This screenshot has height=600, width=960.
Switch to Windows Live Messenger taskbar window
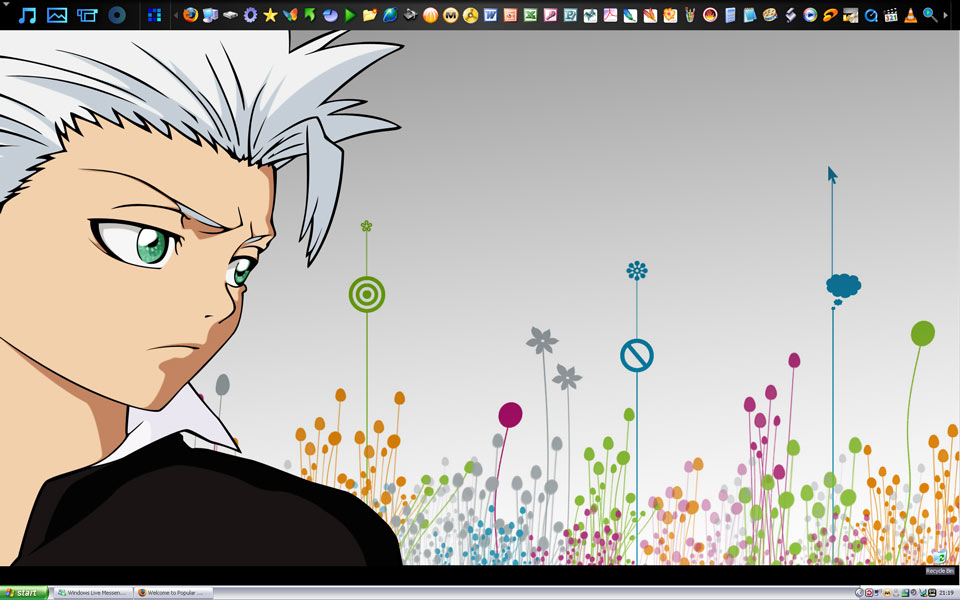(92, 593)
